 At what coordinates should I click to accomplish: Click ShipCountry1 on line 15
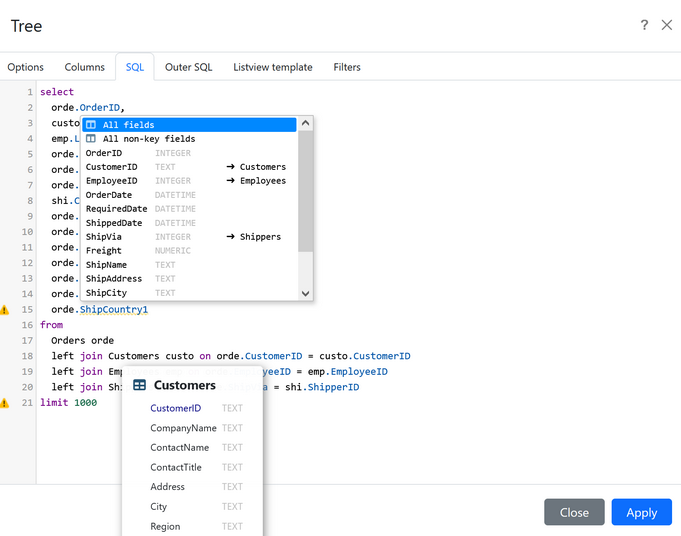114,310
